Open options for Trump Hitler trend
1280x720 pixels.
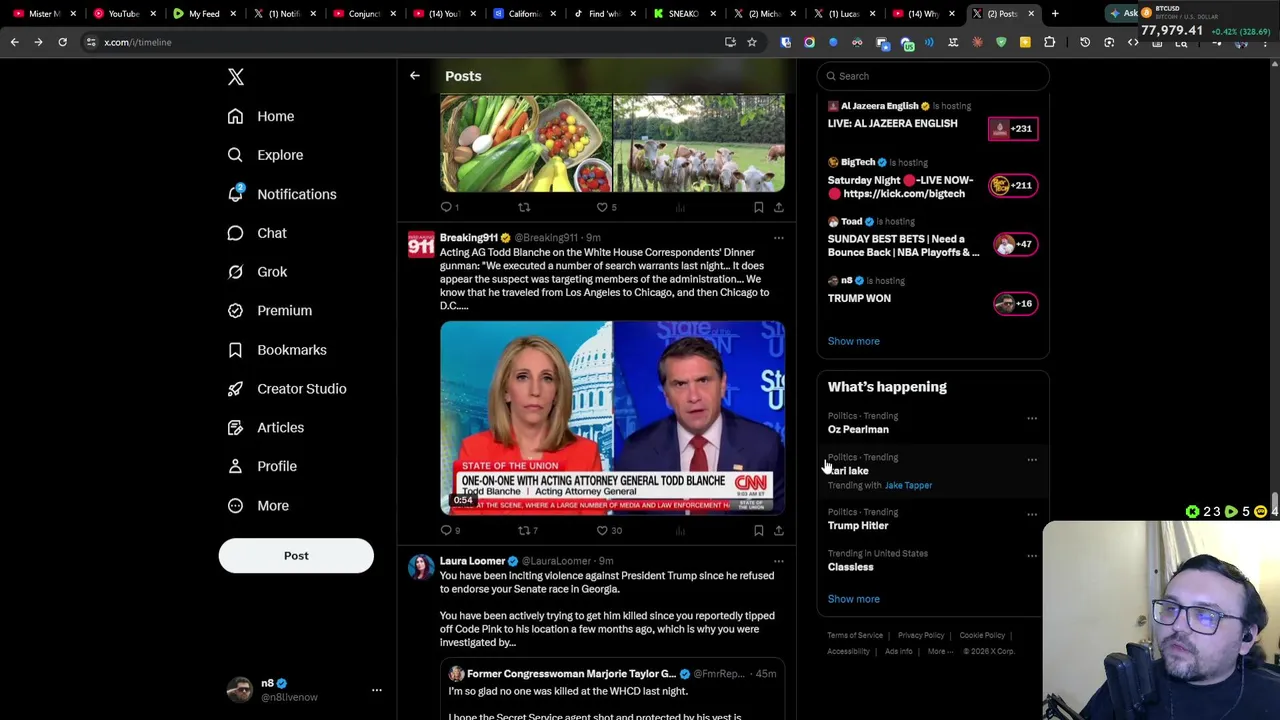point(1032,515)
